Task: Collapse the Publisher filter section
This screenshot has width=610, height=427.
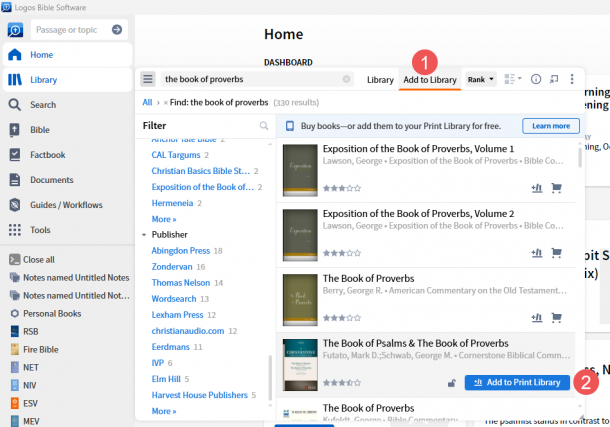Action: 144,235
